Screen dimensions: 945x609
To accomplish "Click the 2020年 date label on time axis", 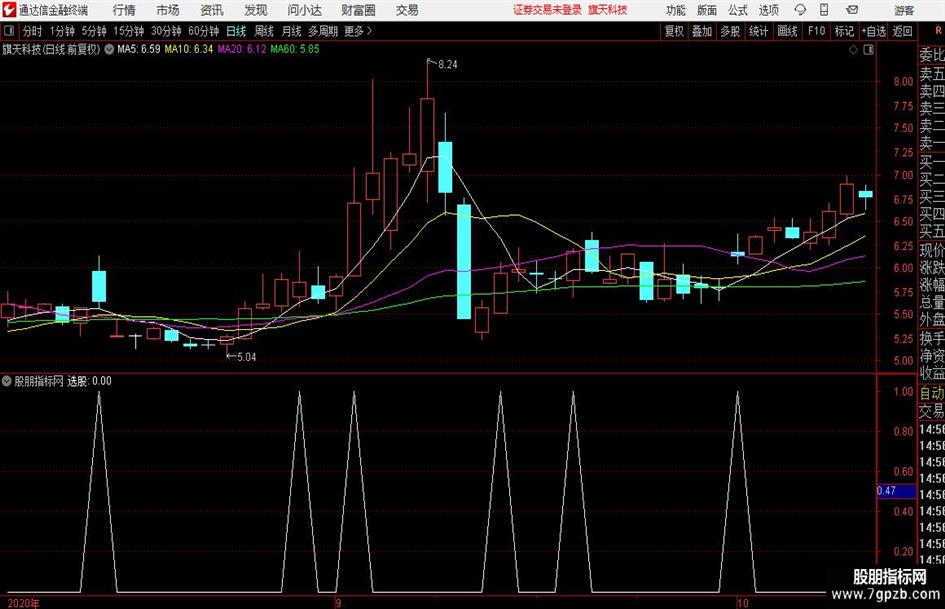I will tap(24, 603).
